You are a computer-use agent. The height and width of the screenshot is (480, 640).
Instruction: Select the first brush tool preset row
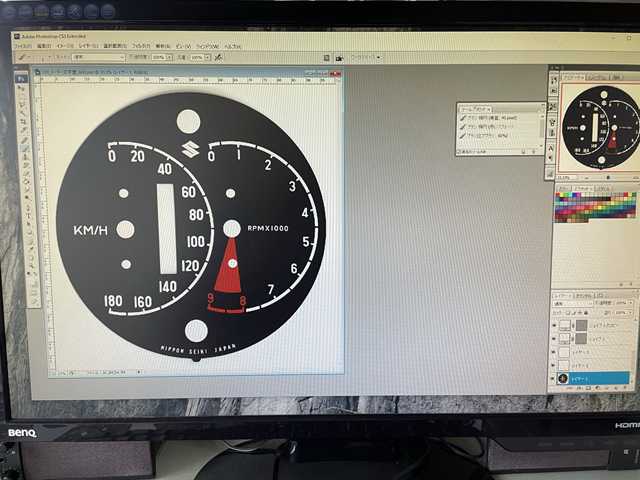tap(500, 118)
